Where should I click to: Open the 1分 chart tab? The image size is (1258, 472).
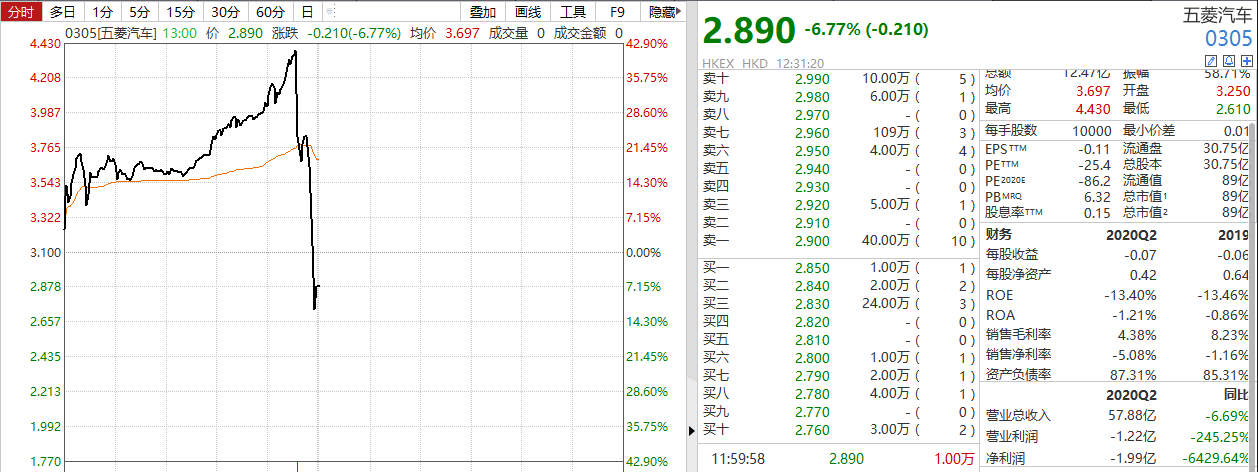pos(102,12)
